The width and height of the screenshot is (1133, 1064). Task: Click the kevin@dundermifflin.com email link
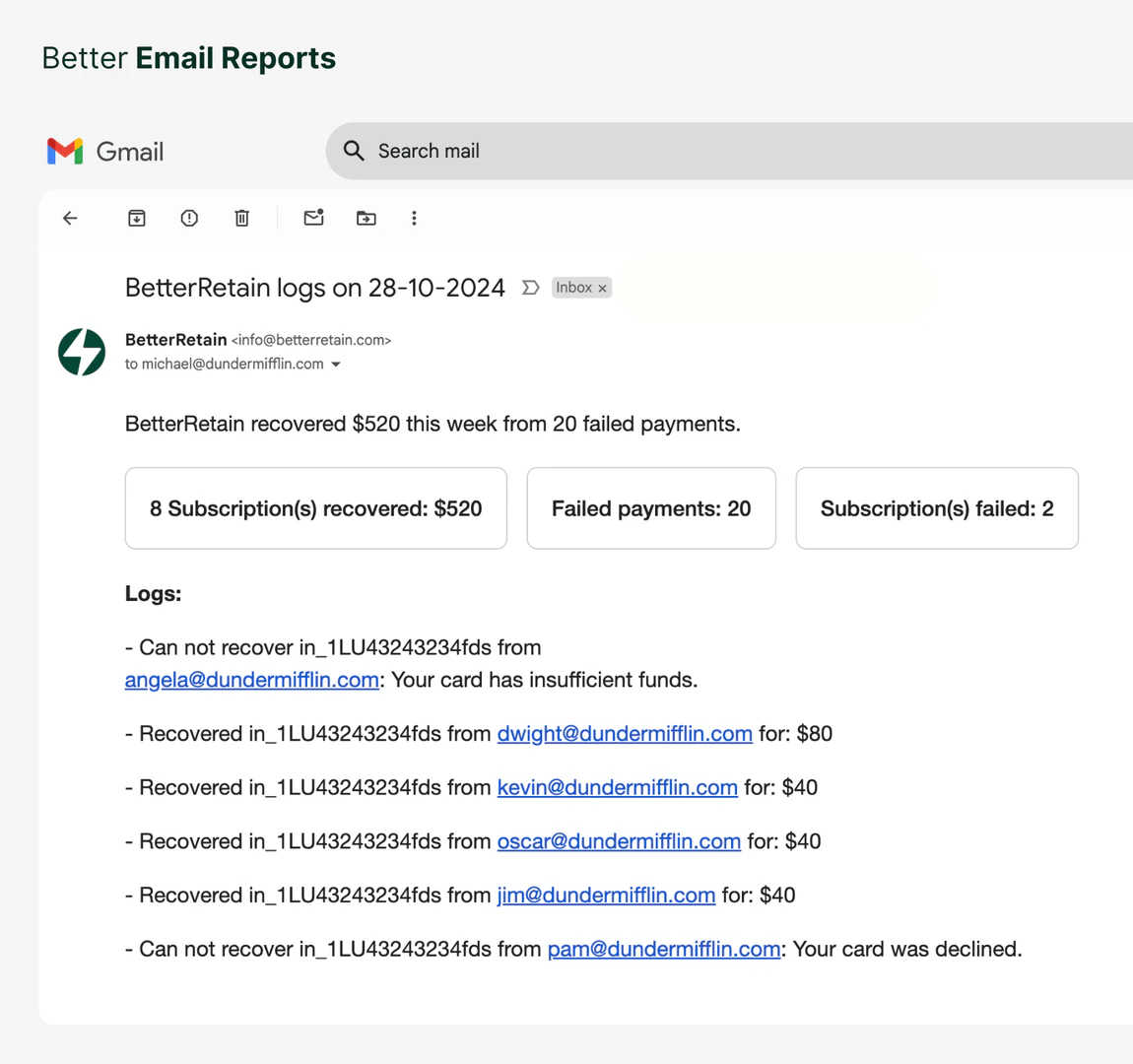pyautogui.click(x=617, y=788)
